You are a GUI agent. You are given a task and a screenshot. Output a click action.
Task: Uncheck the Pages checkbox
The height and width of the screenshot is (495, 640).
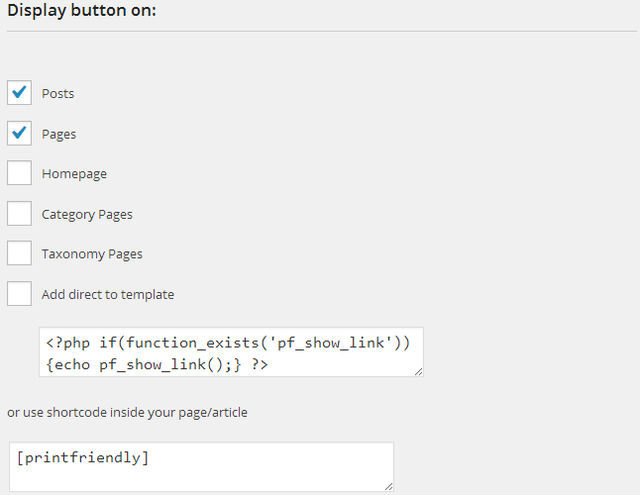point(19,133)
